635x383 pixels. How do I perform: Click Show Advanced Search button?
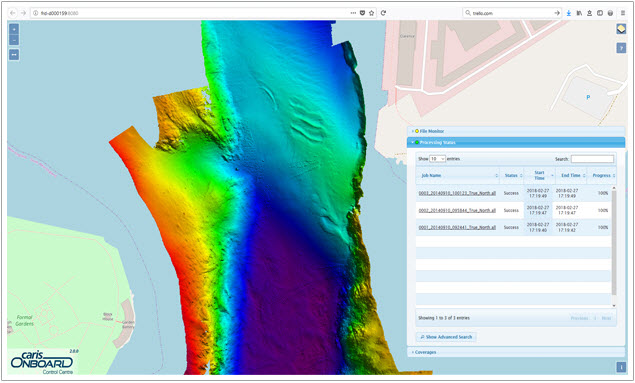446,337
